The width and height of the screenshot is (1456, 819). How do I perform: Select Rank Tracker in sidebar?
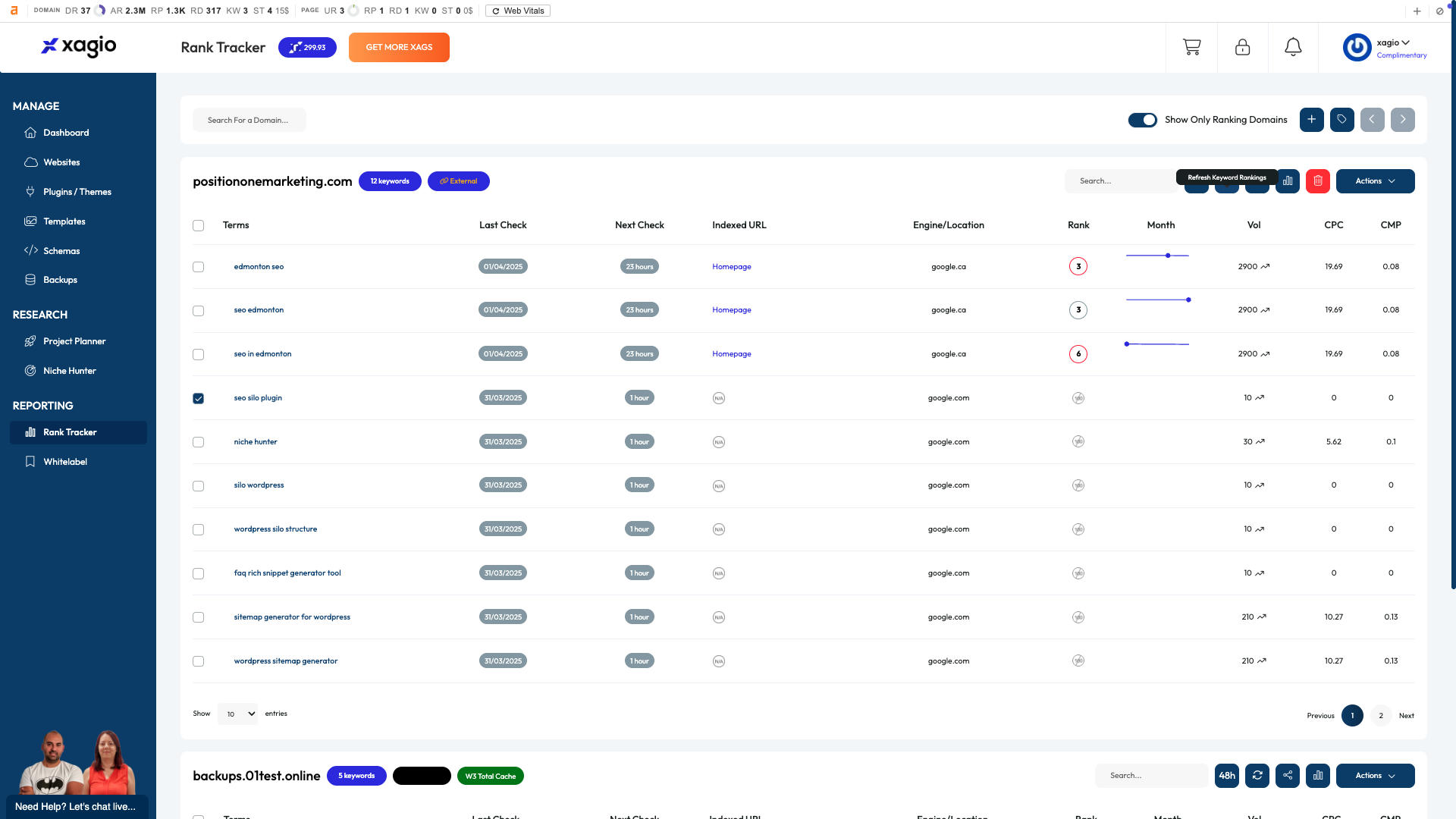click(78, 432)
